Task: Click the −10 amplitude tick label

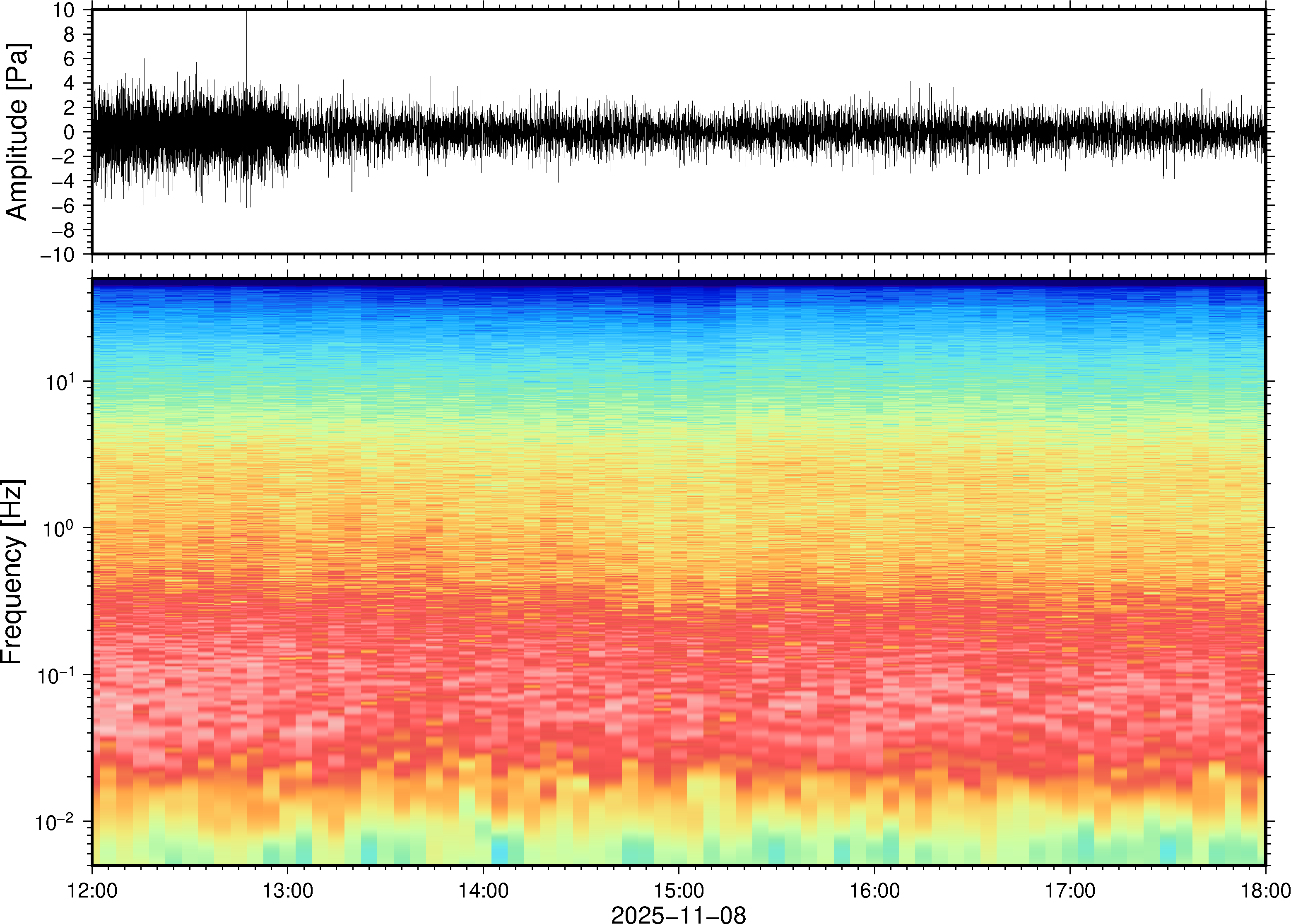Action: pyautogui.click(x=58, y=255)
